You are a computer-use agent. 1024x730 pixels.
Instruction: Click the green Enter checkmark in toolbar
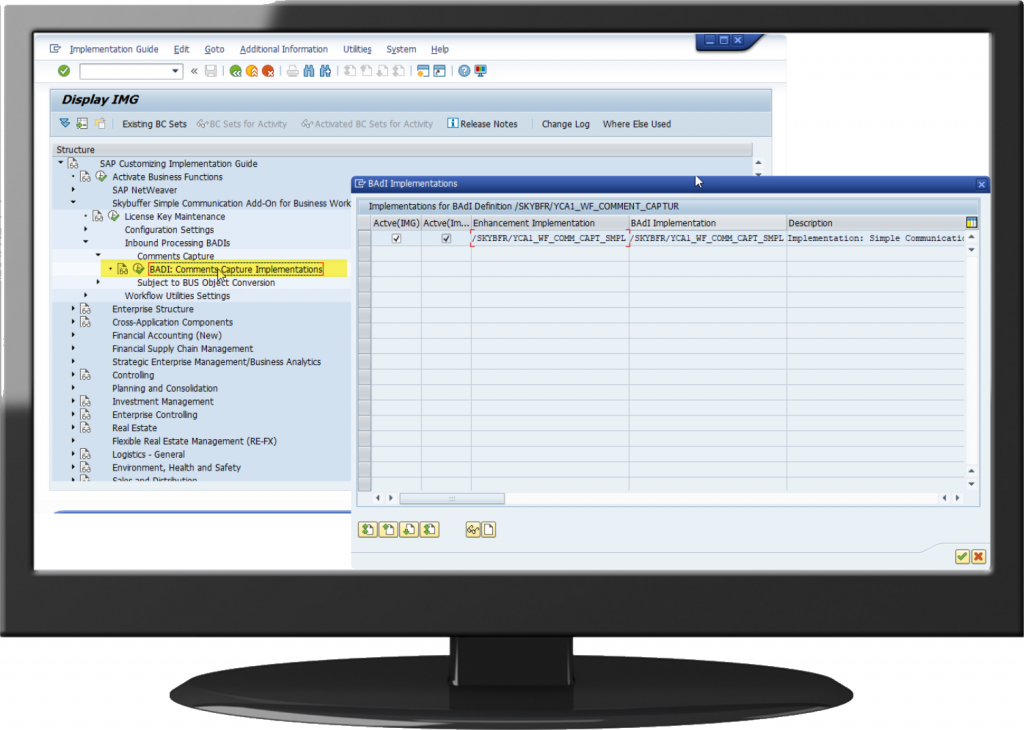[64, 71]
